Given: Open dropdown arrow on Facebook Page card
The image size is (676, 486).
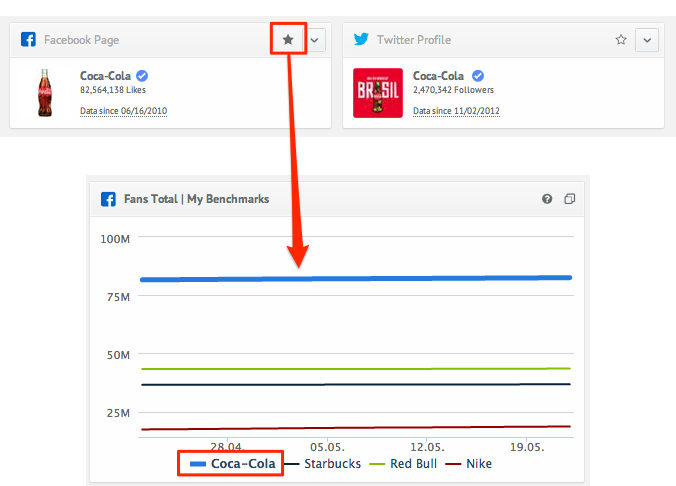Looking at the screenshot, I should click(x=315, y=40).
